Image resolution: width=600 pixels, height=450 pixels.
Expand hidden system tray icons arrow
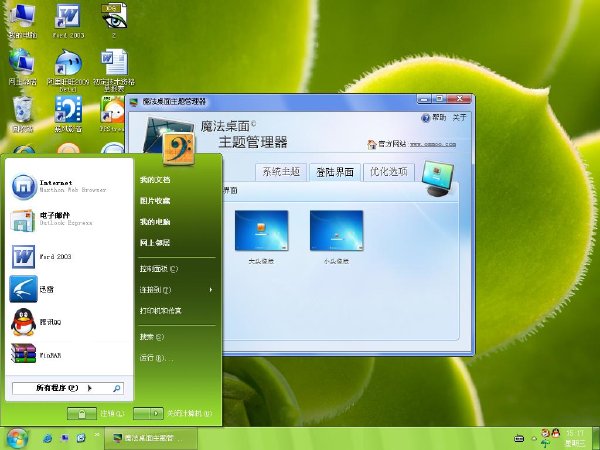(x=534, y=439)
